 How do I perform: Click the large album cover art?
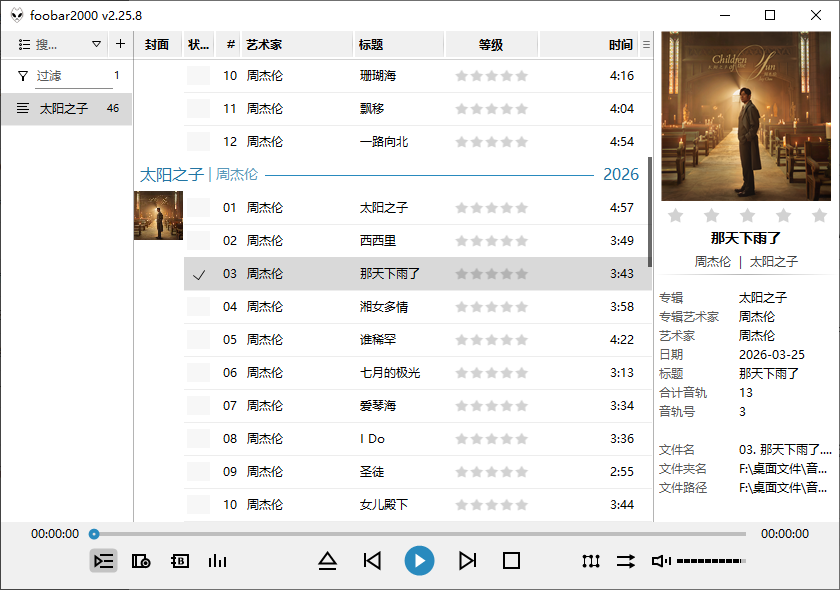[746, 116]
